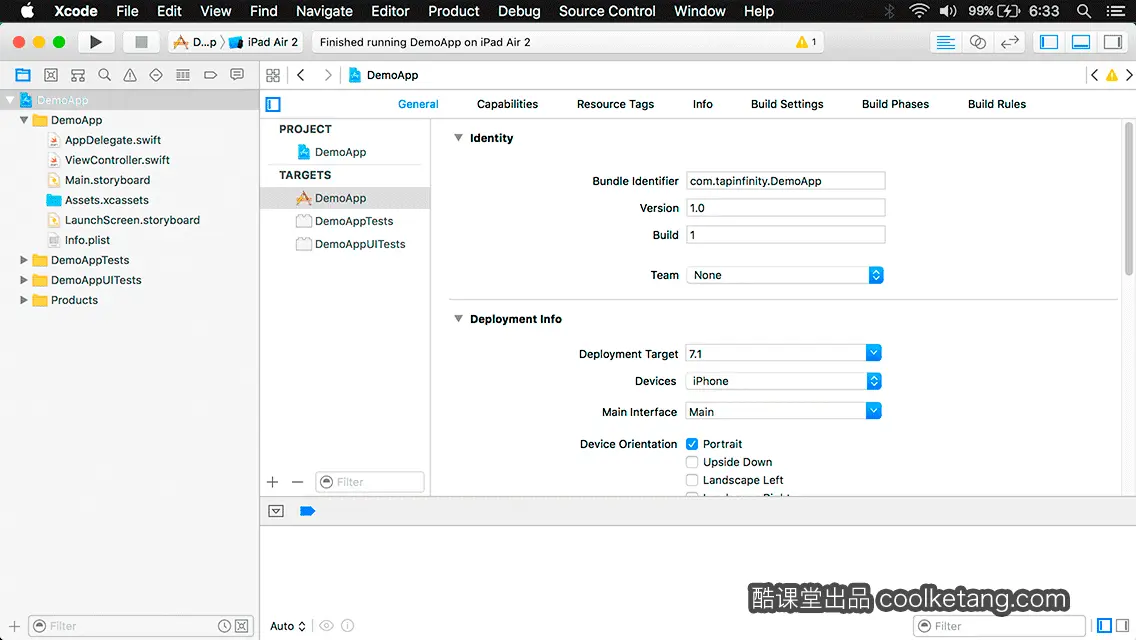Show only the console pane
This screenshot has height=640, width=1136.
pos(1122,626)
